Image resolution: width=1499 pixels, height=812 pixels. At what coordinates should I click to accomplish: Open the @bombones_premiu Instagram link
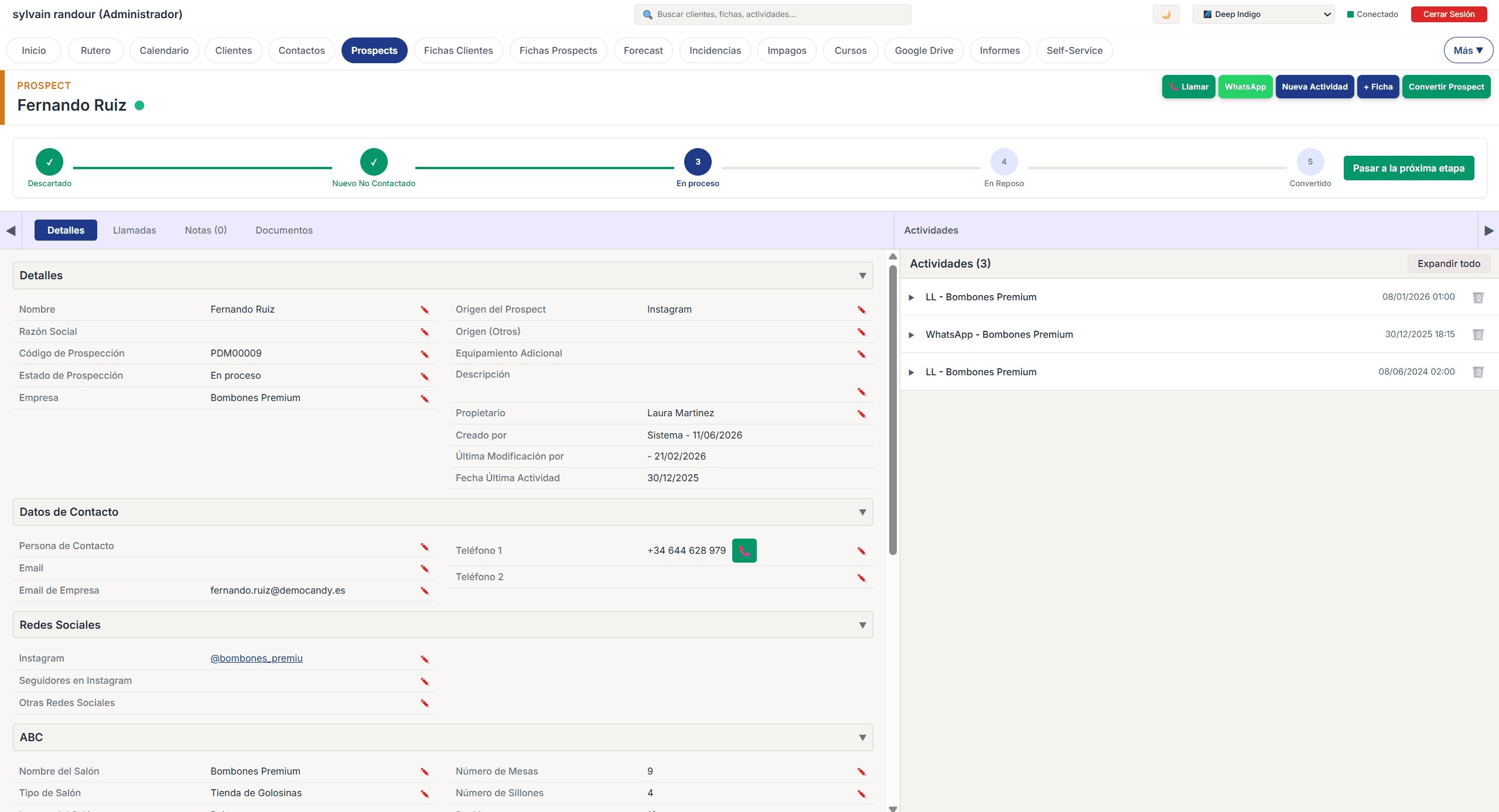point(256,658)
